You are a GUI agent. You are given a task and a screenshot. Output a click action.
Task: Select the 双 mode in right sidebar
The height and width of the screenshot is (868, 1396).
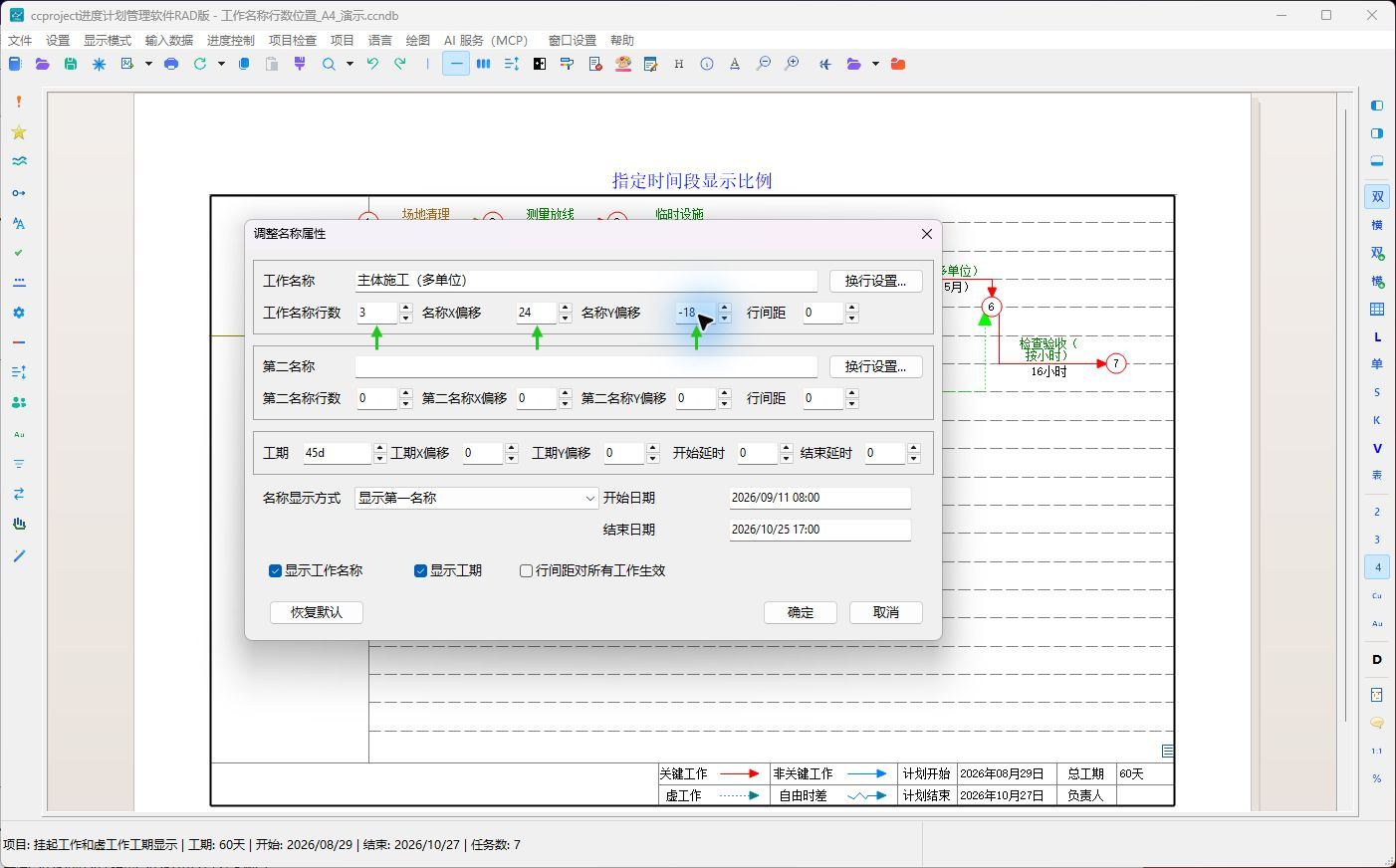click(1377, 197)
